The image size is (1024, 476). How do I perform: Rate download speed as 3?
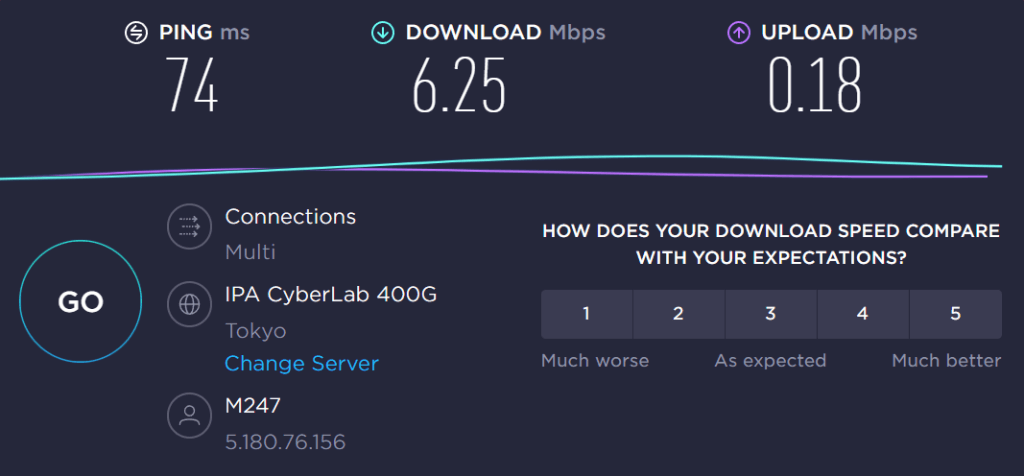point(771,314)
